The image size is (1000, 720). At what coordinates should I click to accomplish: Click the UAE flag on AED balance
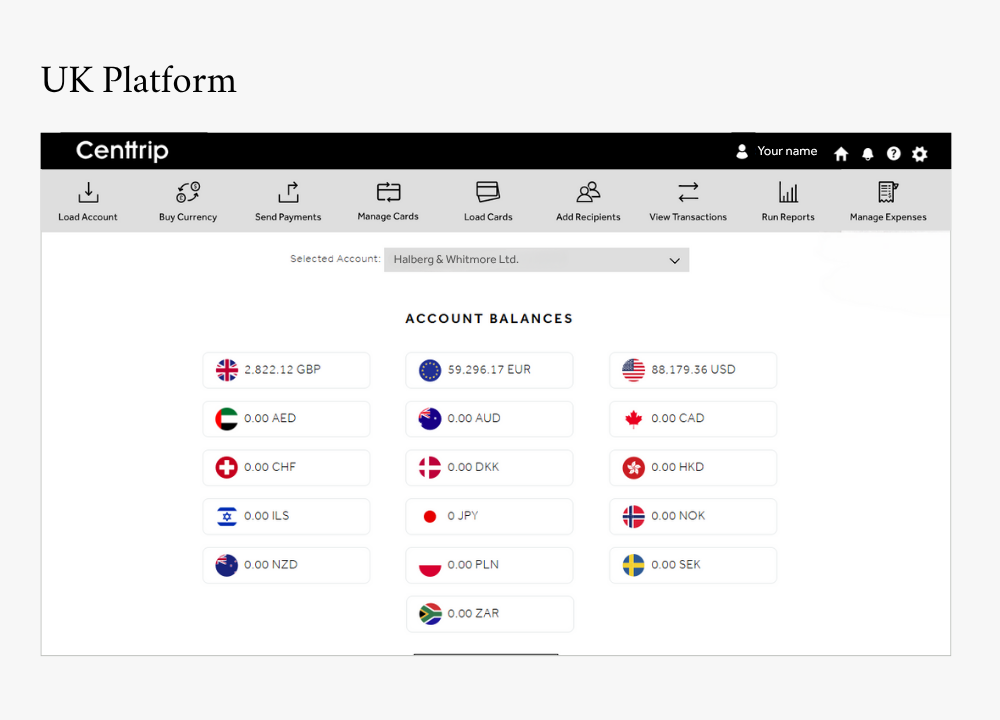tap(226, 418)
